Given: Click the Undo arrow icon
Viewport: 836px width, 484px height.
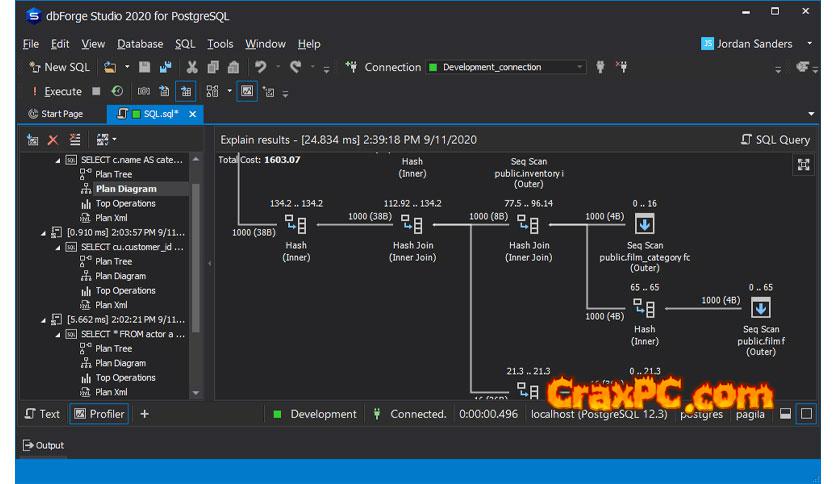Looking at the screenshot, I should tap(261, 67).
